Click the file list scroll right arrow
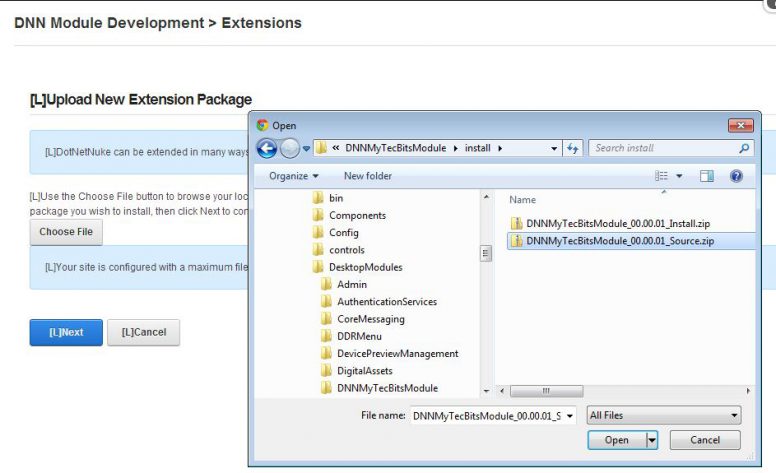The height and width of the screenshot is (473, 776). click(x=748, y=391)
